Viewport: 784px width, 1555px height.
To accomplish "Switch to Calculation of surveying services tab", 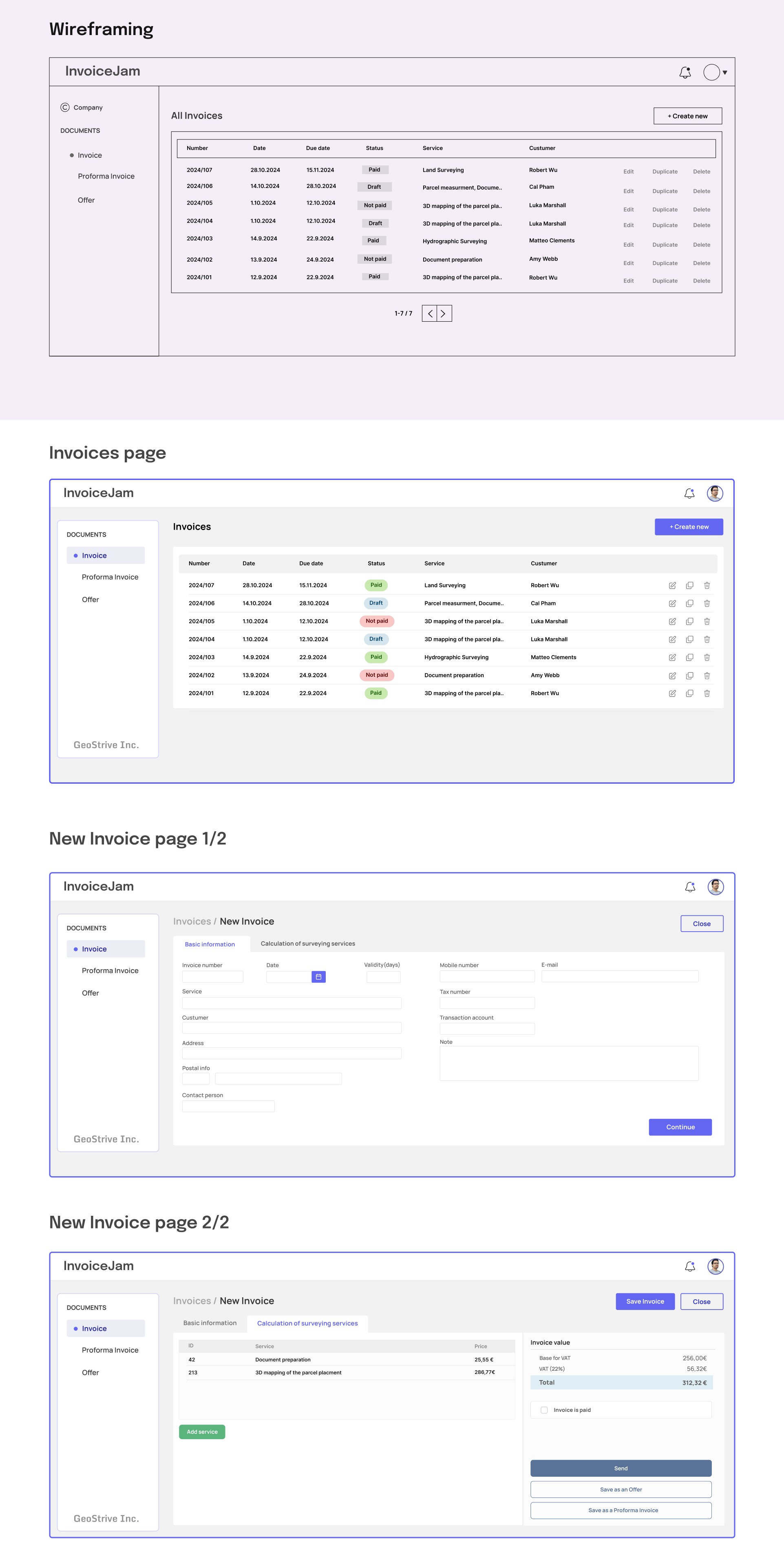I will coord(308,943).
